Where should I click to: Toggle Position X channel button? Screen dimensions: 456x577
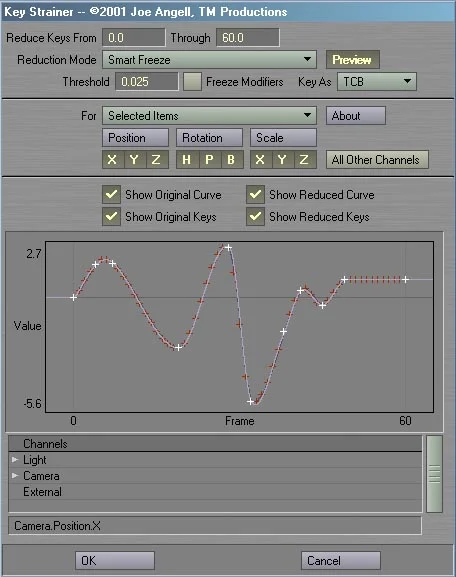pos(113,160)
